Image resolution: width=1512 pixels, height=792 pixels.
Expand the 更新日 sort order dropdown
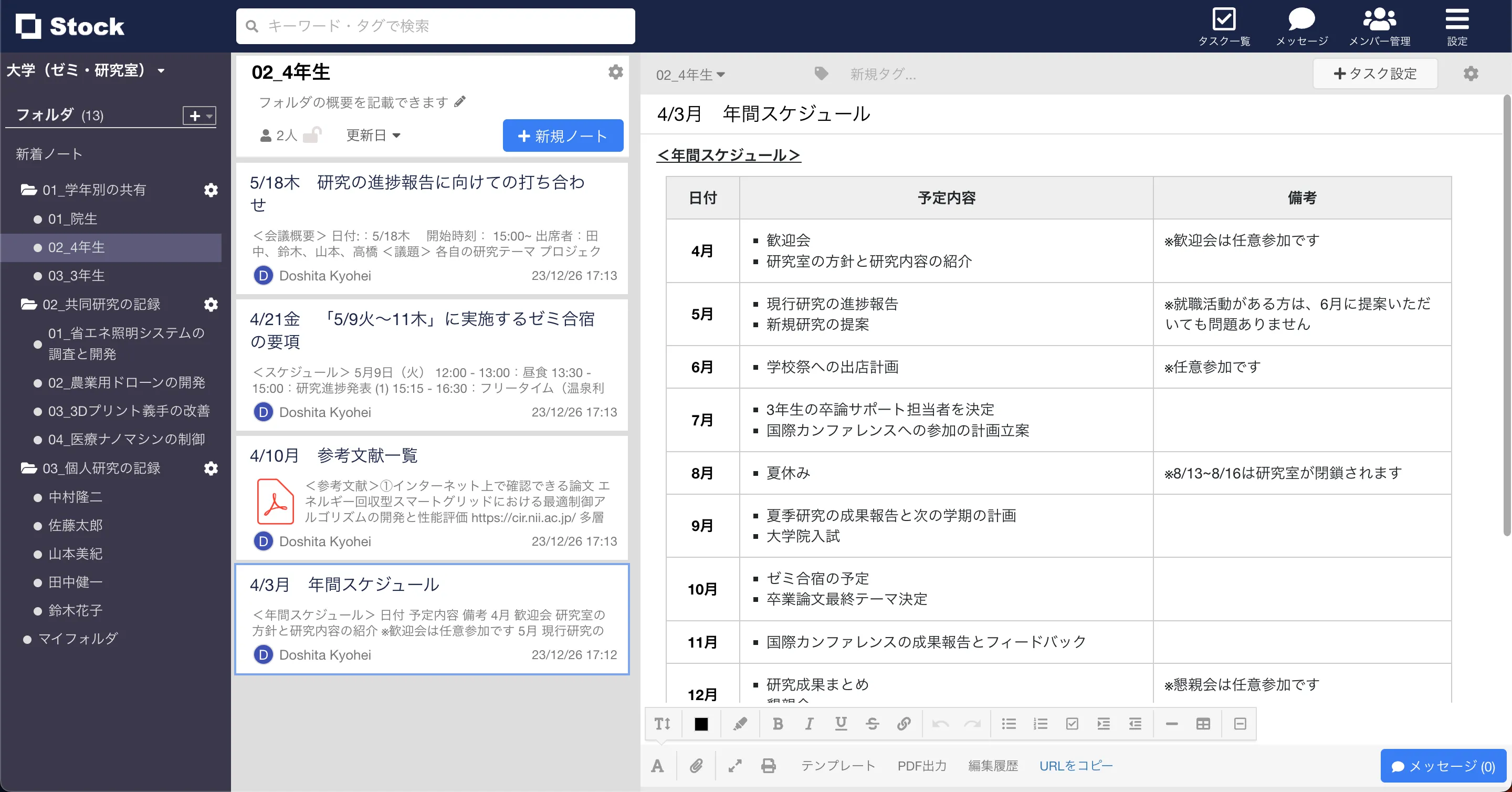coord(373,135)
